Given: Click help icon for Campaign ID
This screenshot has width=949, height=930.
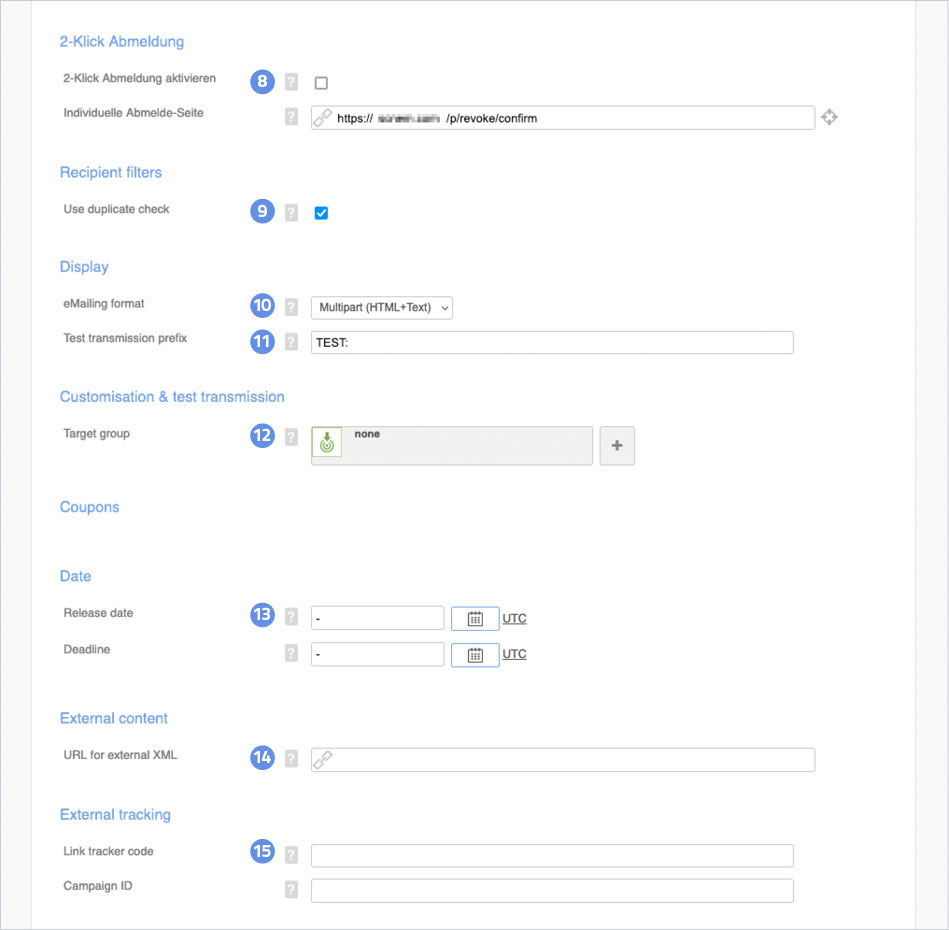Looking at the screenshot, I should (291, 889).
